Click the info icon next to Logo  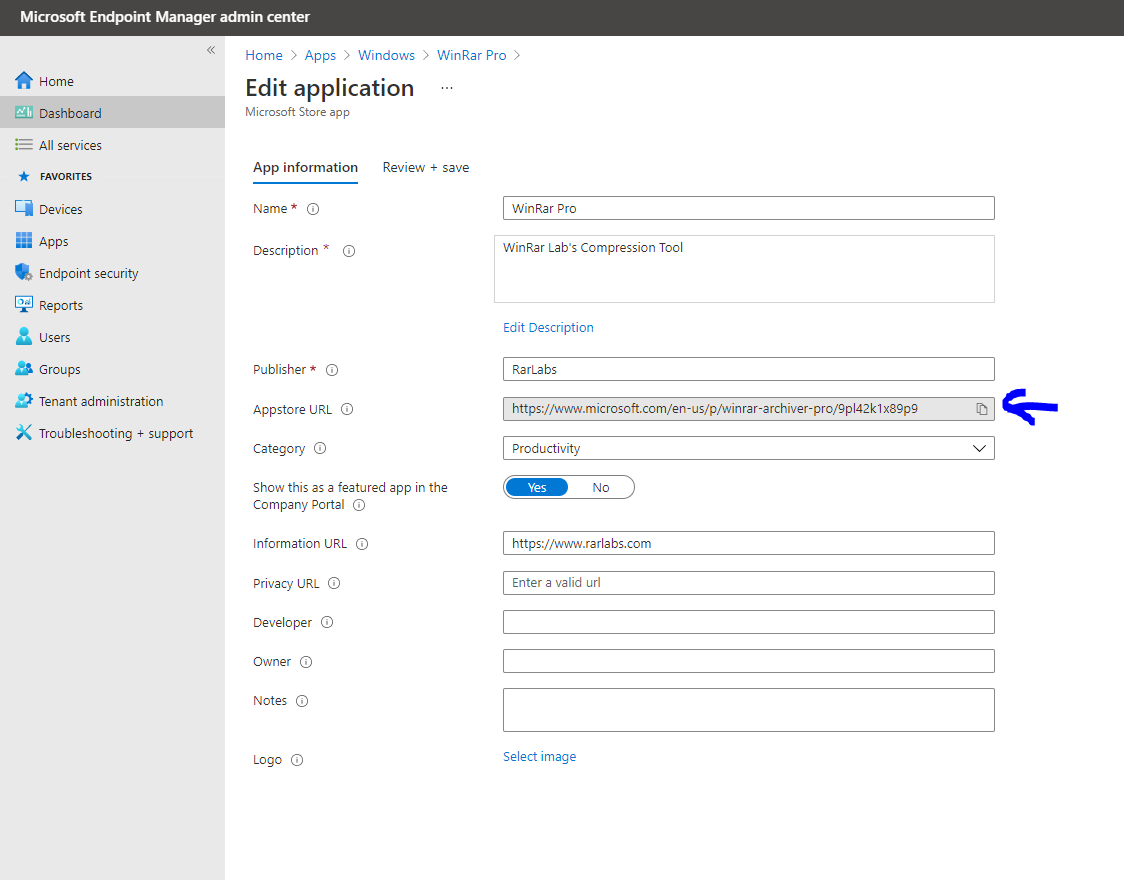tap(297, 760)
